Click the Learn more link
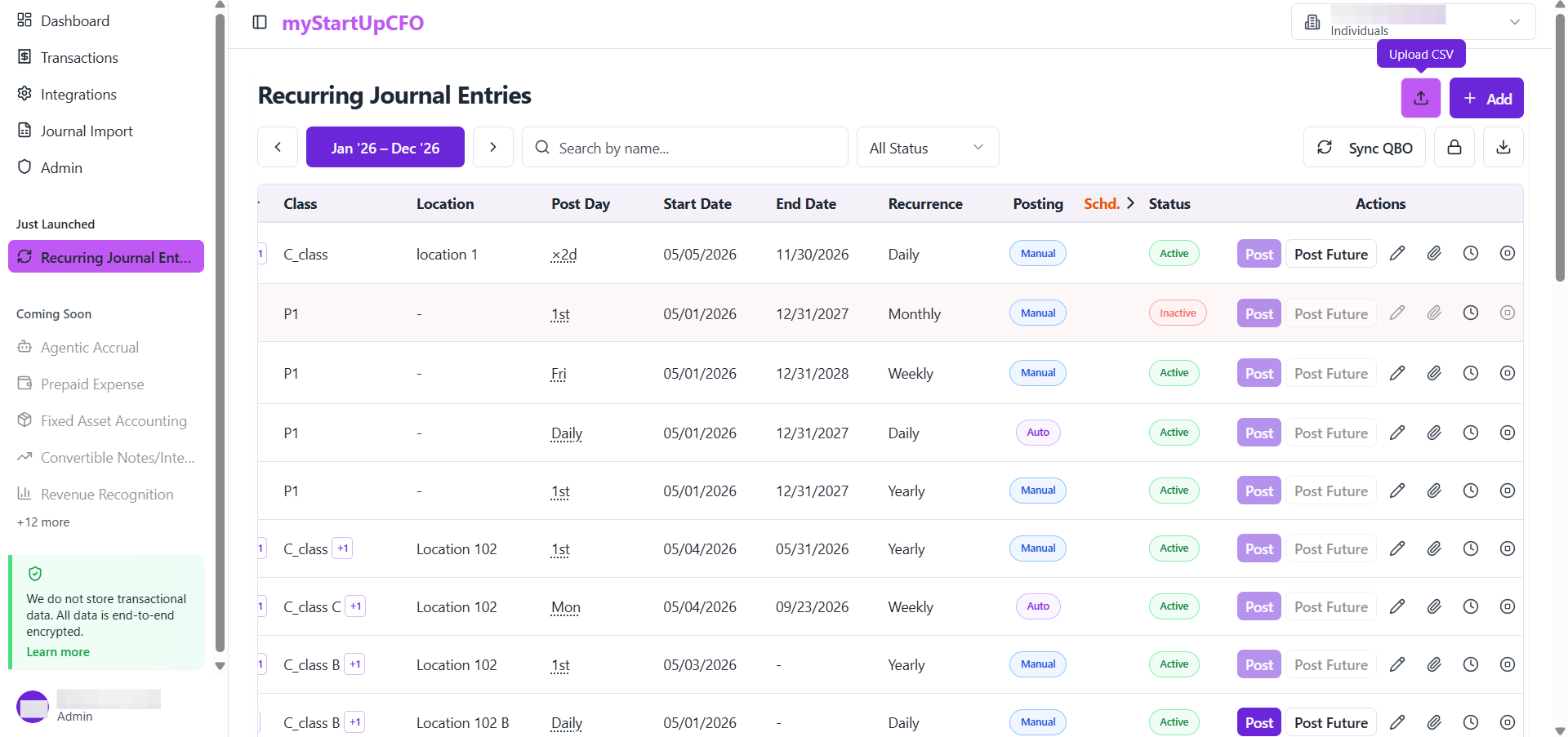This screenshot has height=737, width=1568. point(58,652)
